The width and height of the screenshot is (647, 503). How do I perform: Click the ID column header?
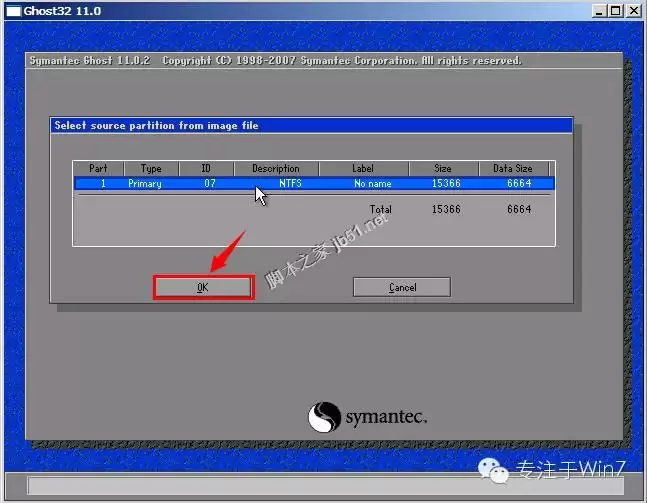point(206,168)
